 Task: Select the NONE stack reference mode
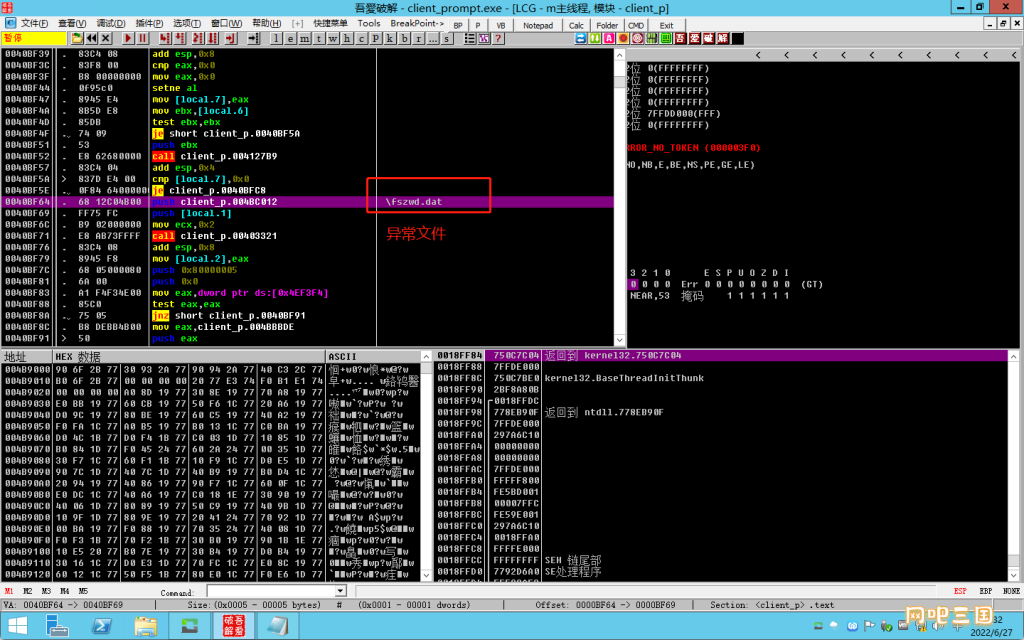[1011, 591]
